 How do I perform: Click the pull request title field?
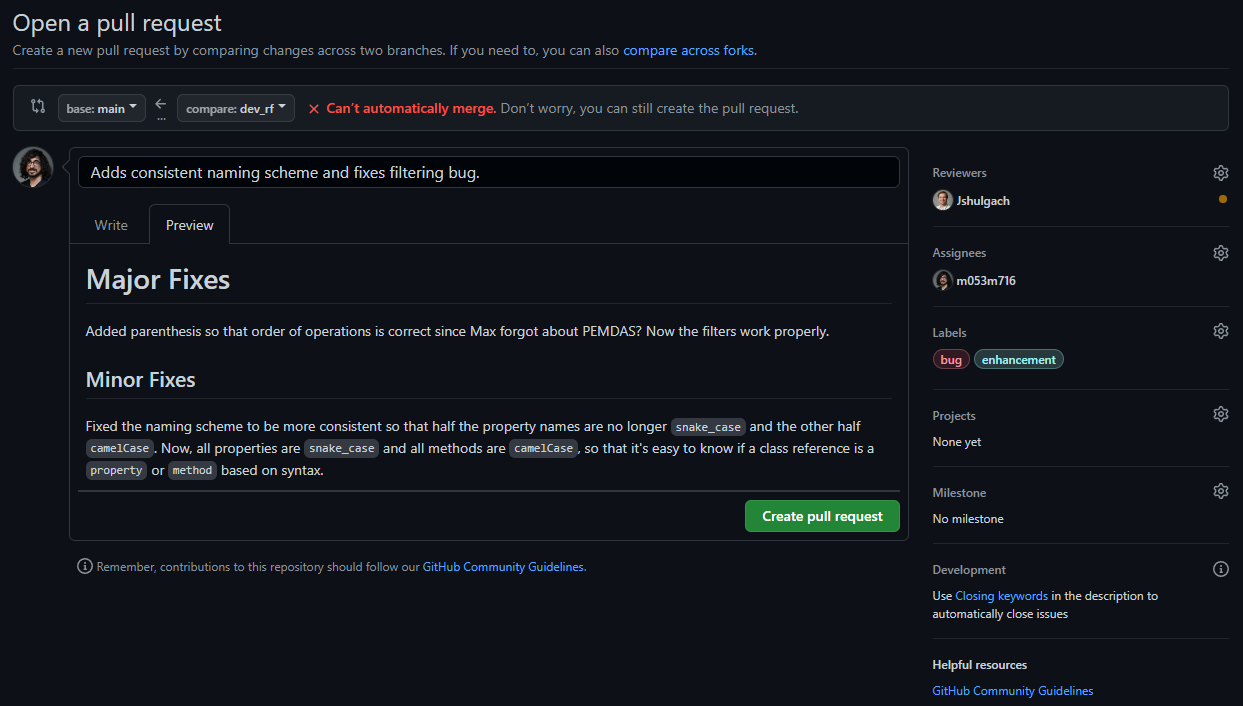coord(488,172)
